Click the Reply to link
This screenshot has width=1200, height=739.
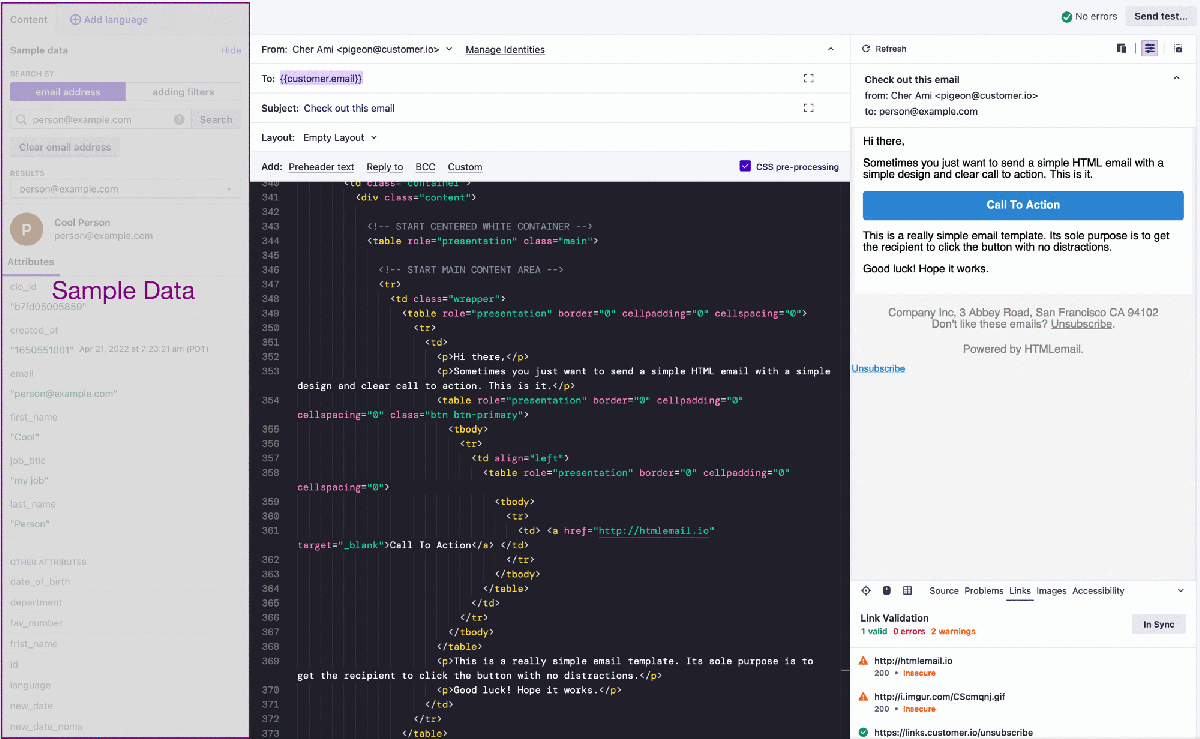[385, 167]
